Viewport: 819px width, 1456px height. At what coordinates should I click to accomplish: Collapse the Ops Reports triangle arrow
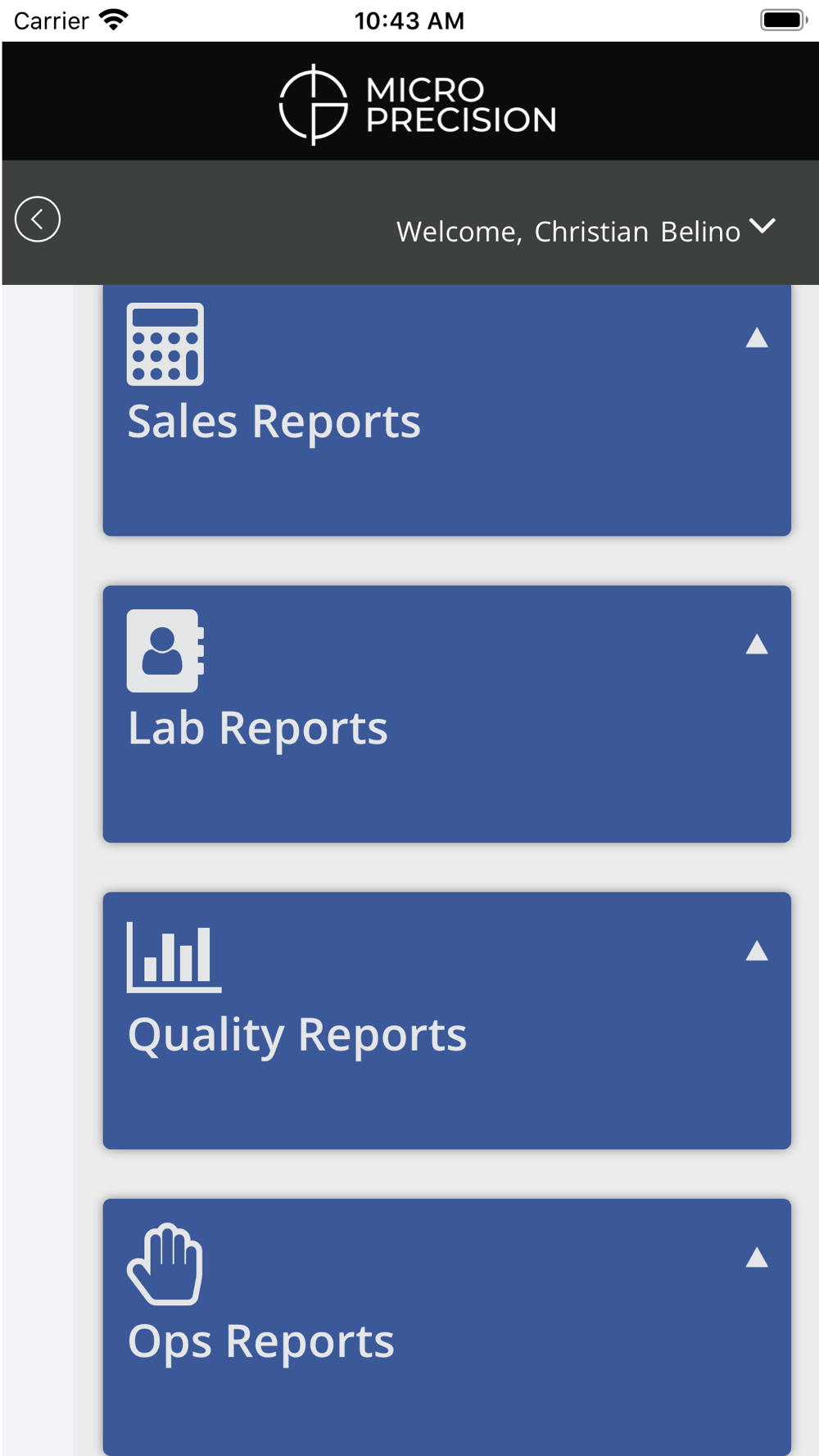(x=757, y=1258)
